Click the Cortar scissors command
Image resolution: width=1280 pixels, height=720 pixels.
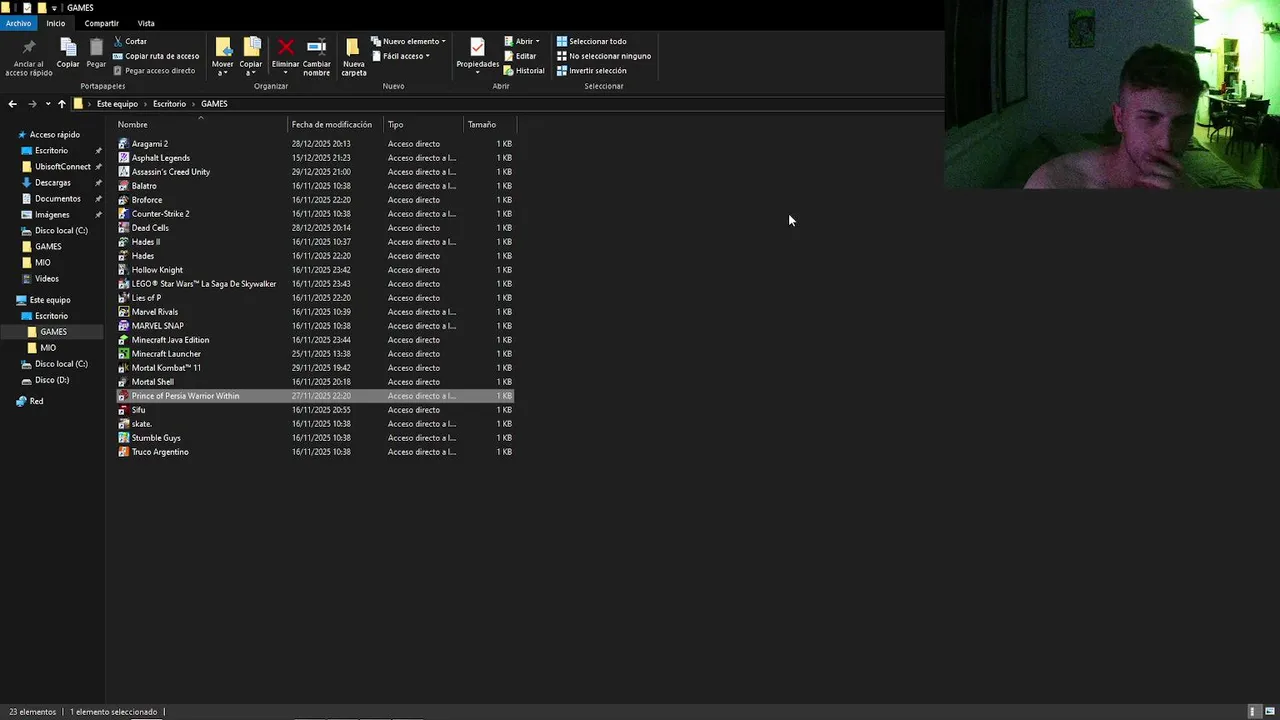[130, 41]
